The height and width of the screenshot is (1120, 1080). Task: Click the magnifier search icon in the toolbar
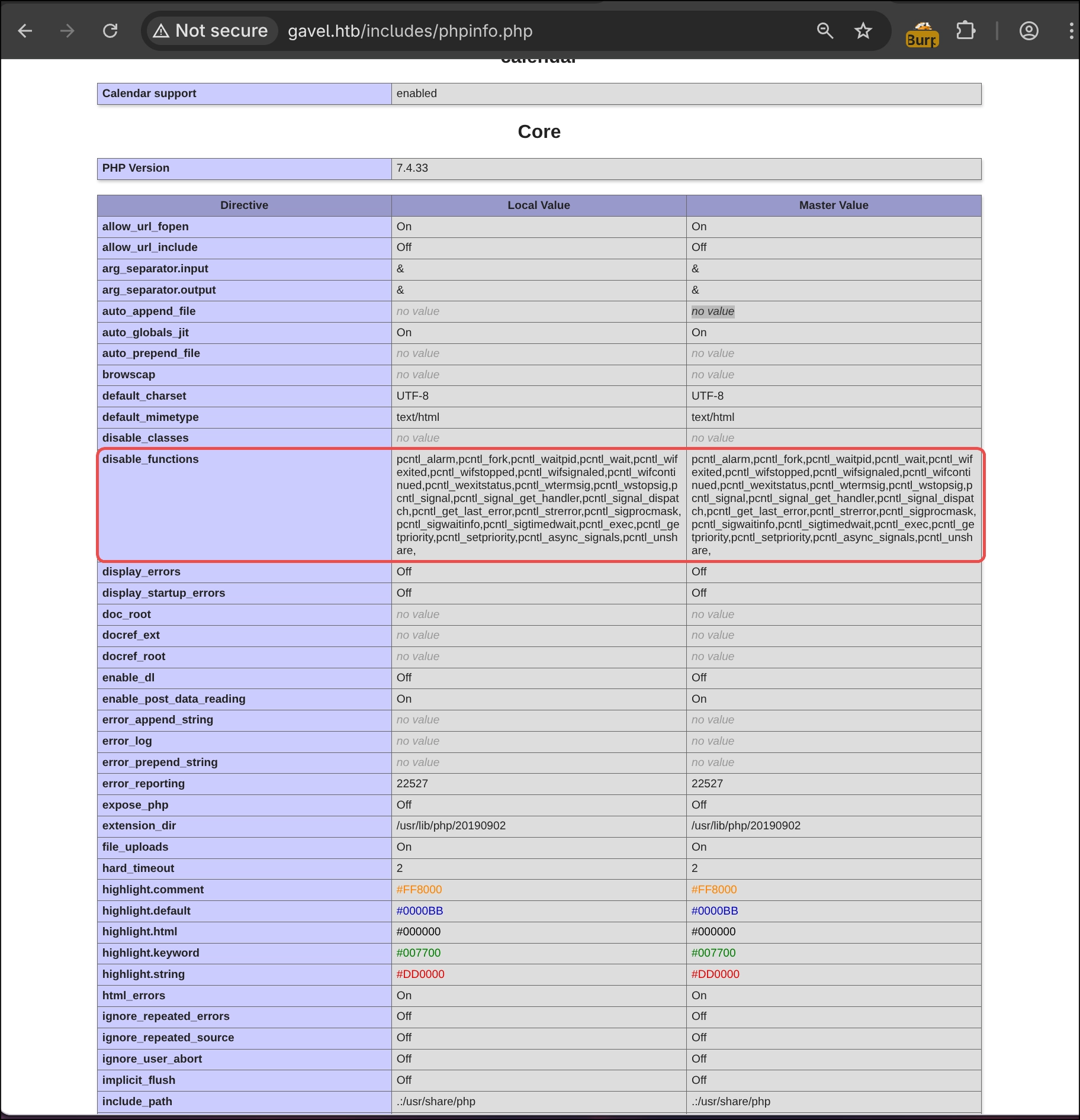[824, 31]
